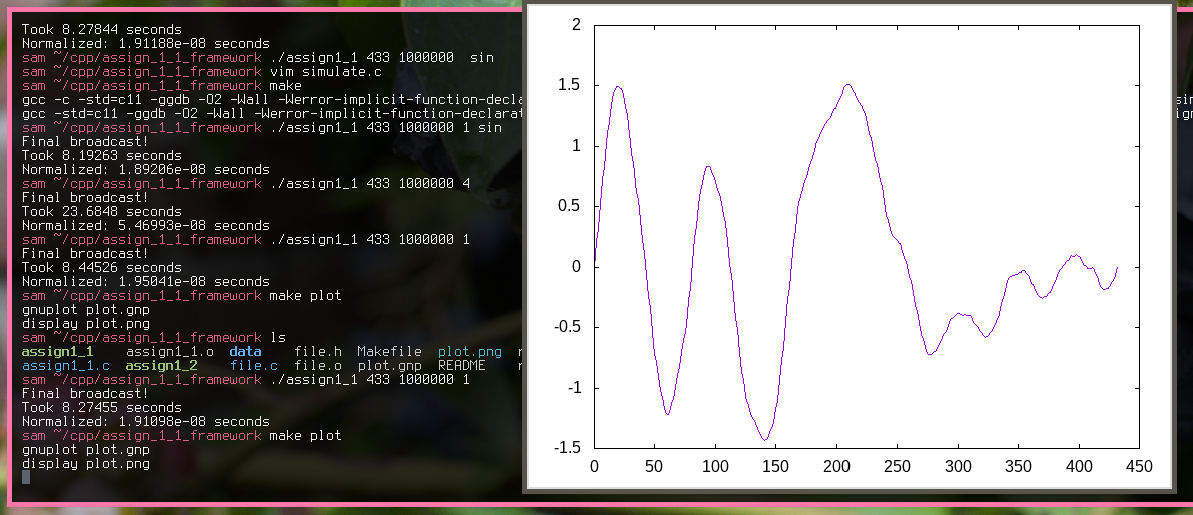Click the first peak of the purple curve
This screenshot has width=1193, height=515.
[x=618, y=87]
